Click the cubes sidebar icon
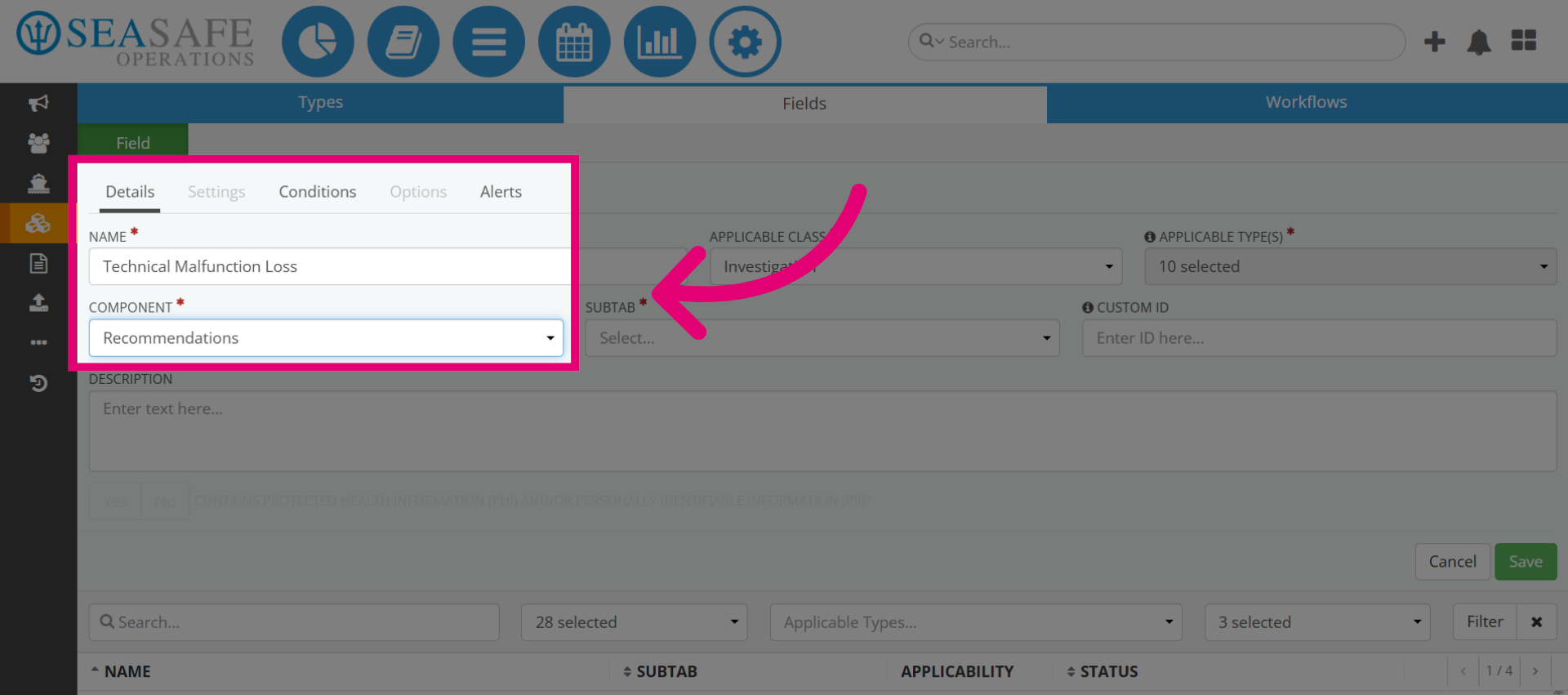Image resolution: width=1568 pixels, height=695 pixels. tap(38, 223)
